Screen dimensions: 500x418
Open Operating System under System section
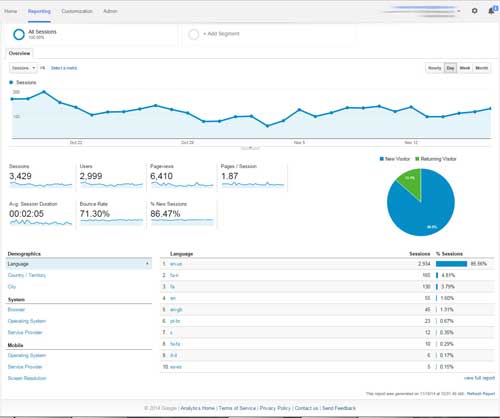pyautogui.click(x=27, y=321)
